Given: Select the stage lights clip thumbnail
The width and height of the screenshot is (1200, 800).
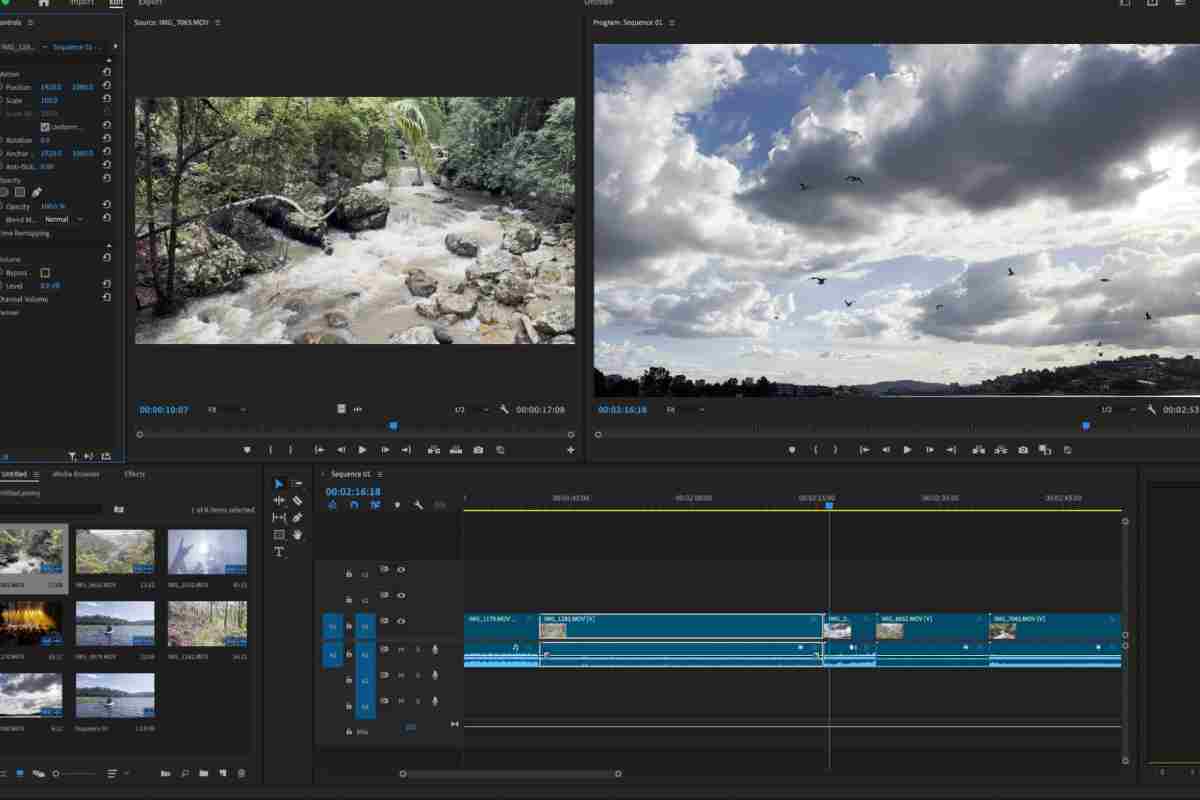Looking at the screenshot, I should pos(31,623).
